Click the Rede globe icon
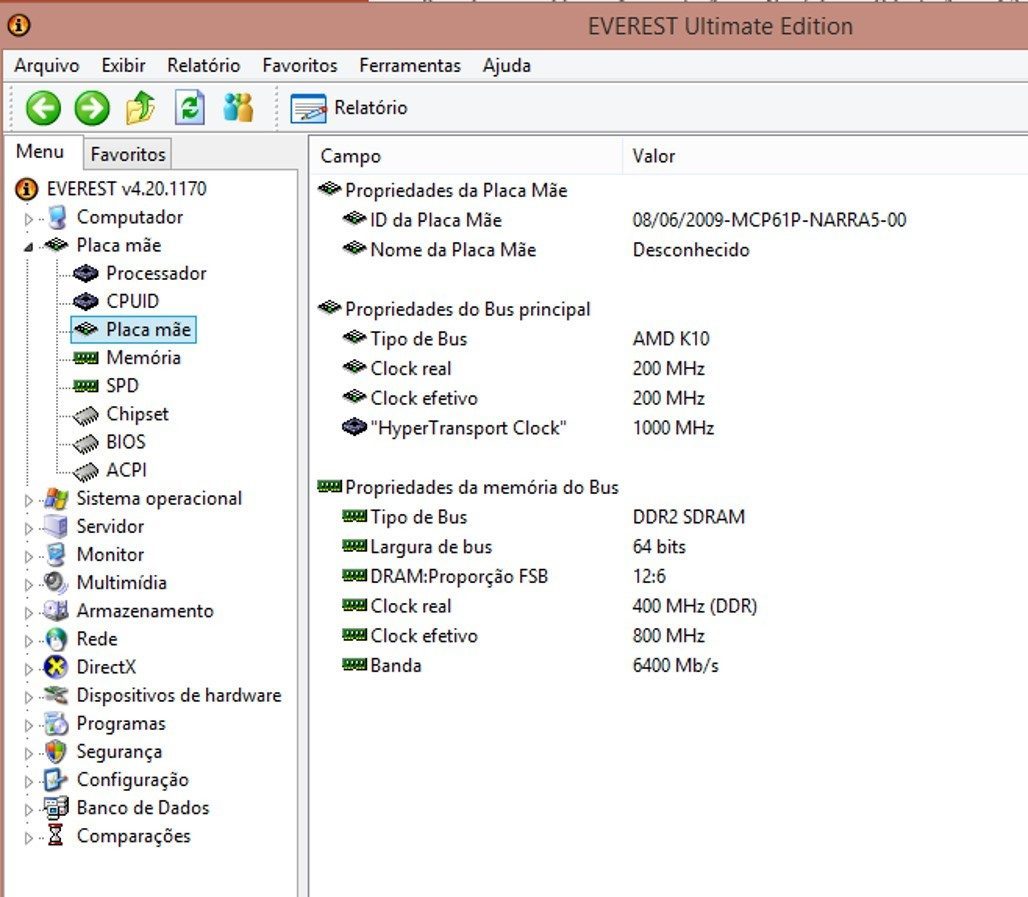The image size is (1028, 897). point(57,639)
